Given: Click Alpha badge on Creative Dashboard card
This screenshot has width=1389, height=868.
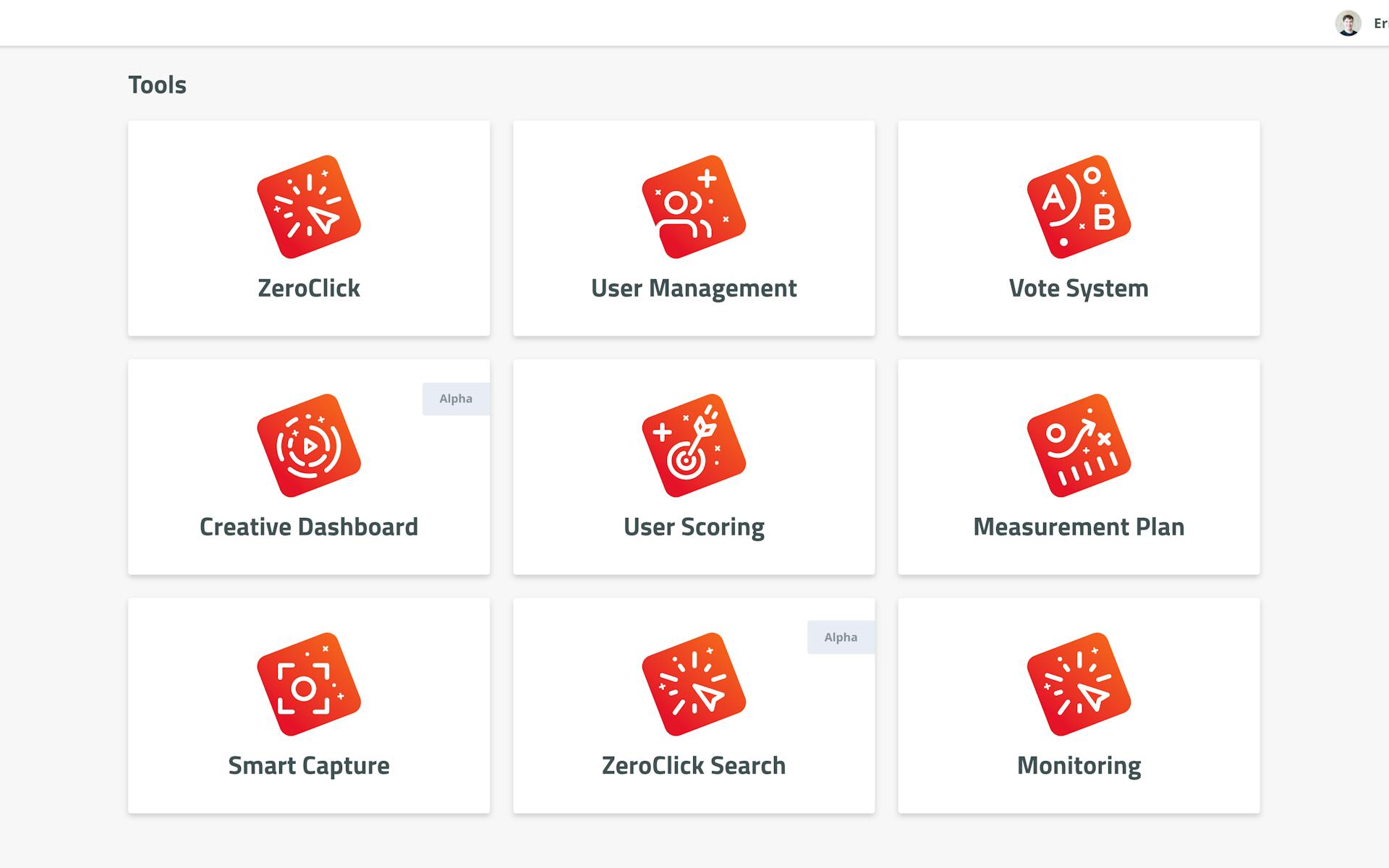Looking at the screenshot, I should (x=456, y=399).
